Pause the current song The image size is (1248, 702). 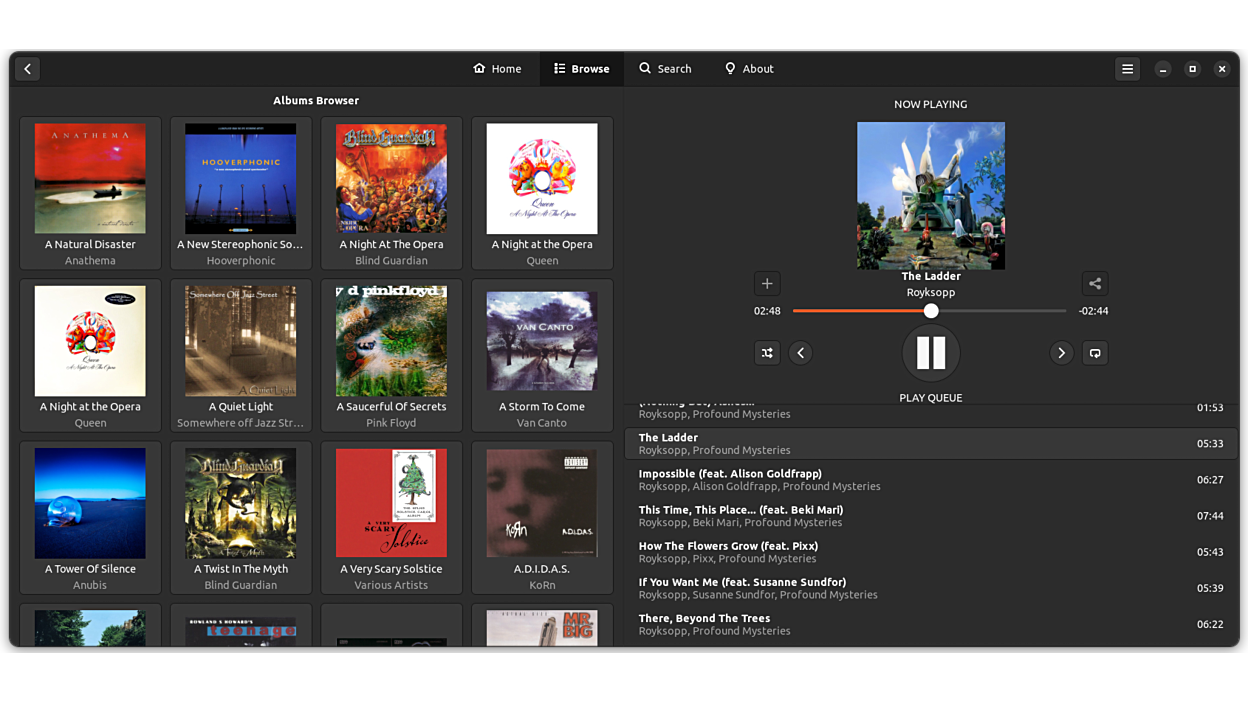[x=931, y=353]
